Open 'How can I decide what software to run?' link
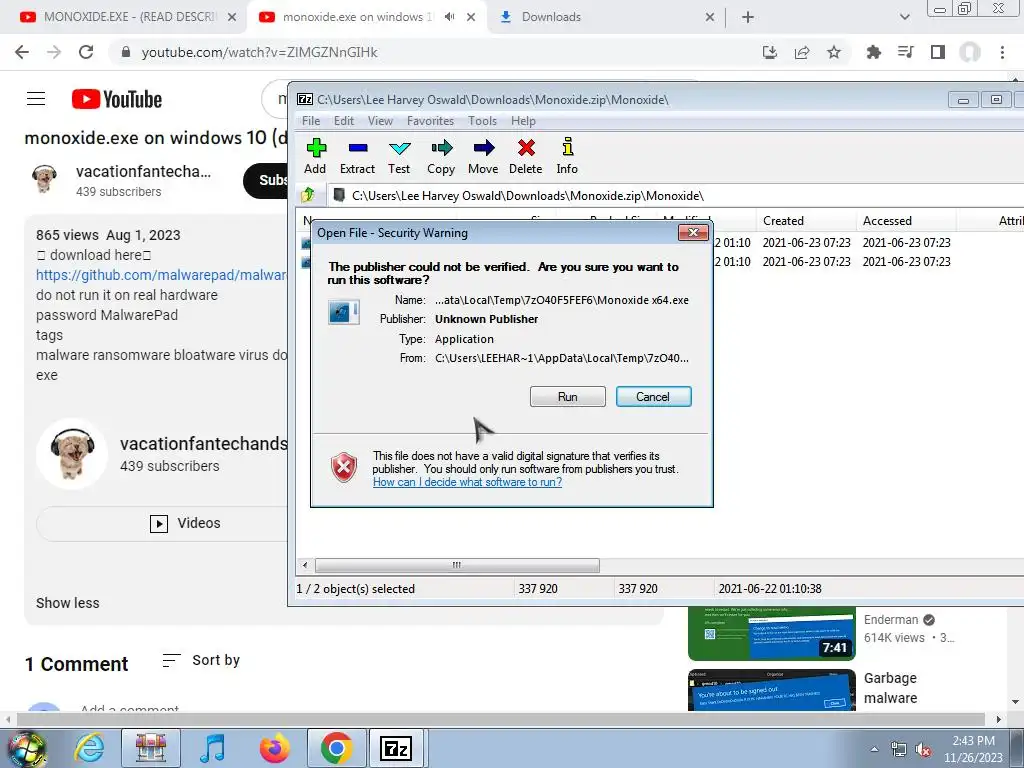This screenshot has width=1024, height=768. tap(467, 482)
